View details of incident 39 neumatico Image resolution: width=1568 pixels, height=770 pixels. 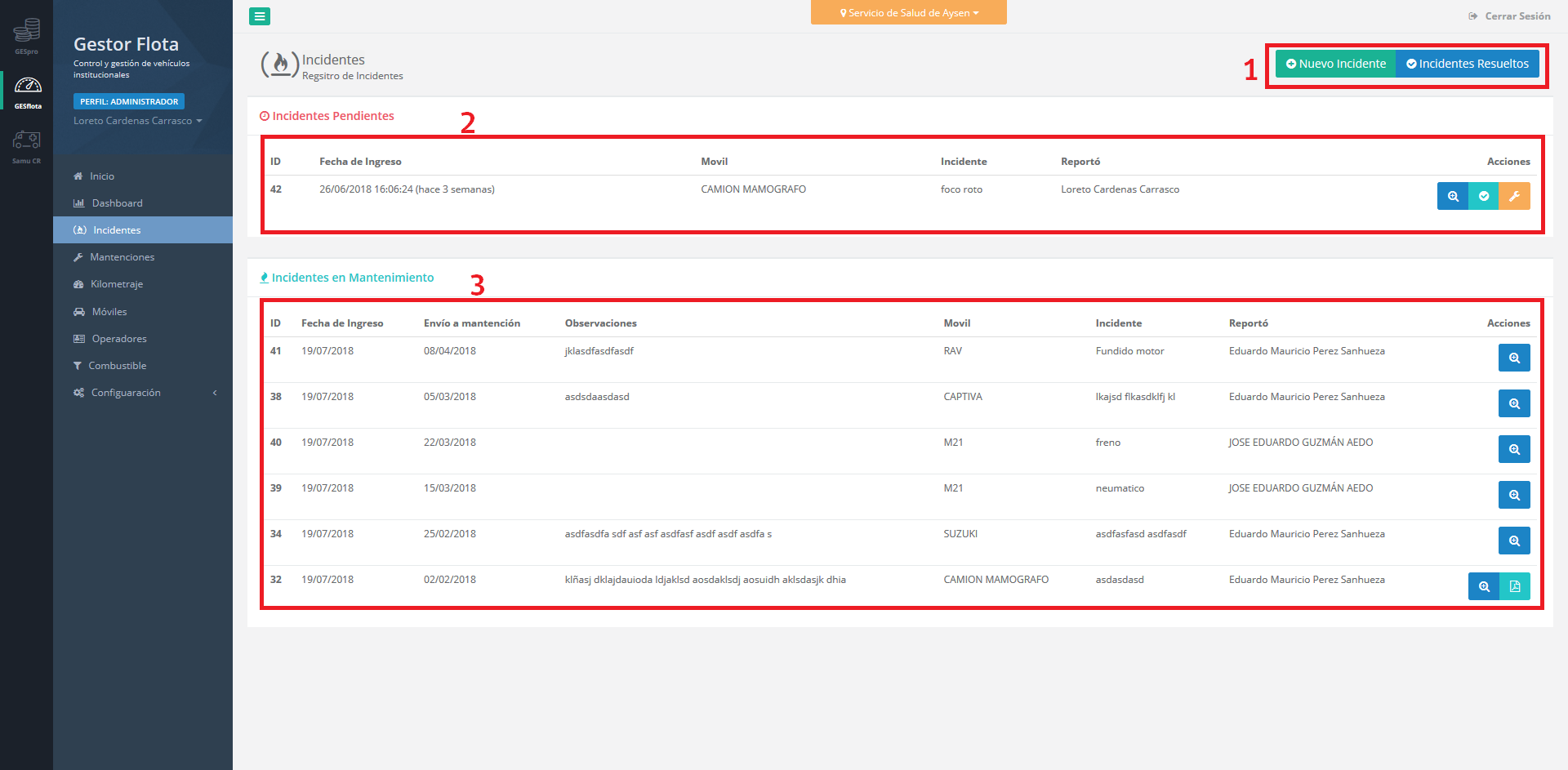point(1513,495)
